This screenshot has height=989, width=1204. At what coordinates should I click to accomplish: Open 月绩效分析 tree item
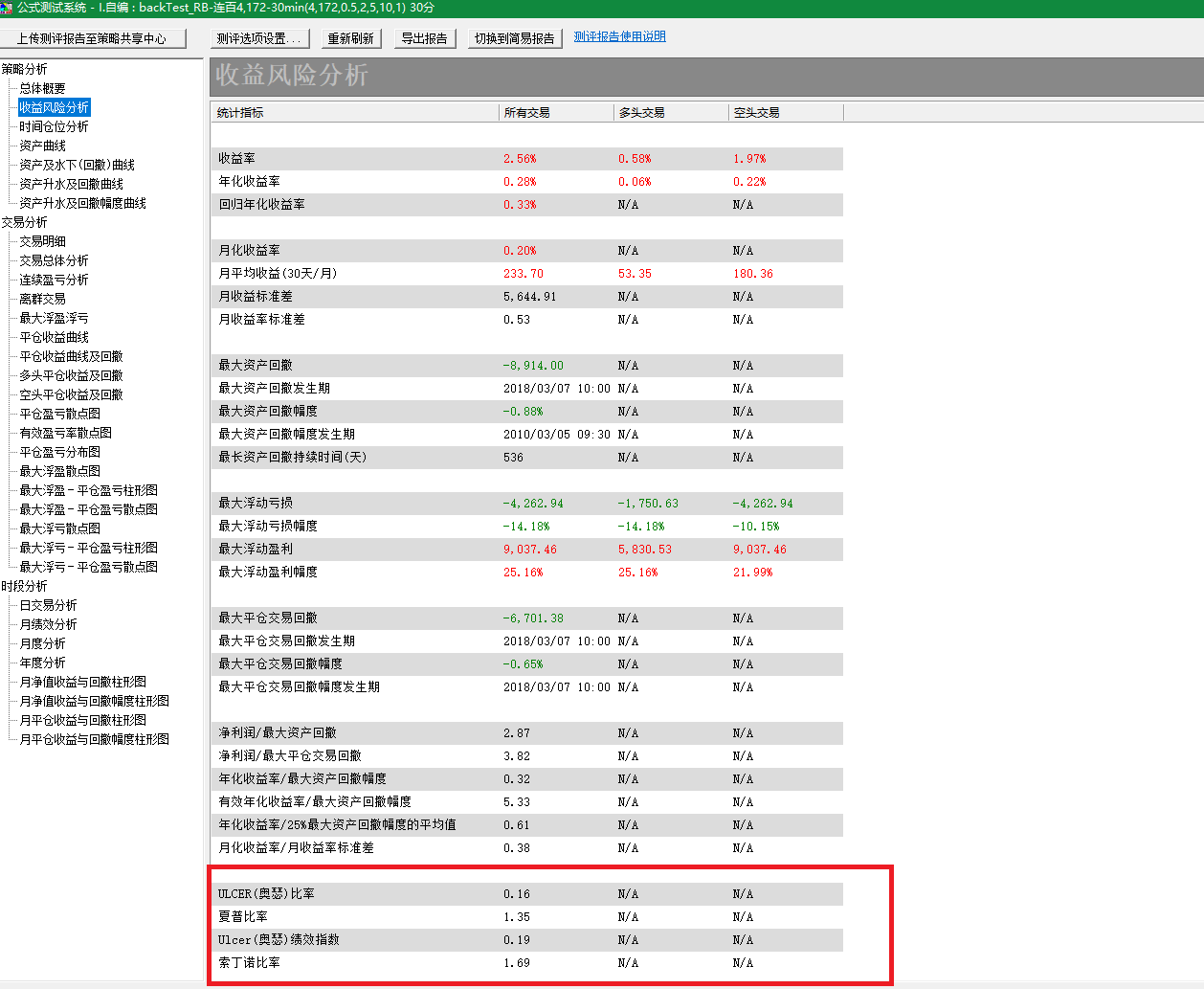(x=48, y=624)
